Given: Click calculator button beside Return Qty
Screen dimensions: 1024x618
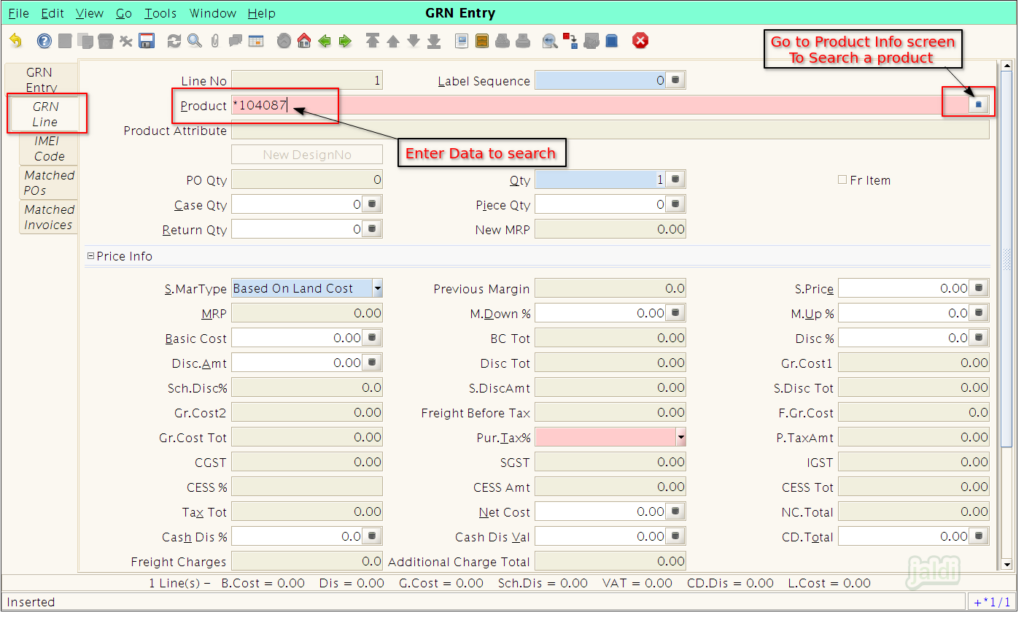Looking at the screenshot, I should tap(372, 229).
